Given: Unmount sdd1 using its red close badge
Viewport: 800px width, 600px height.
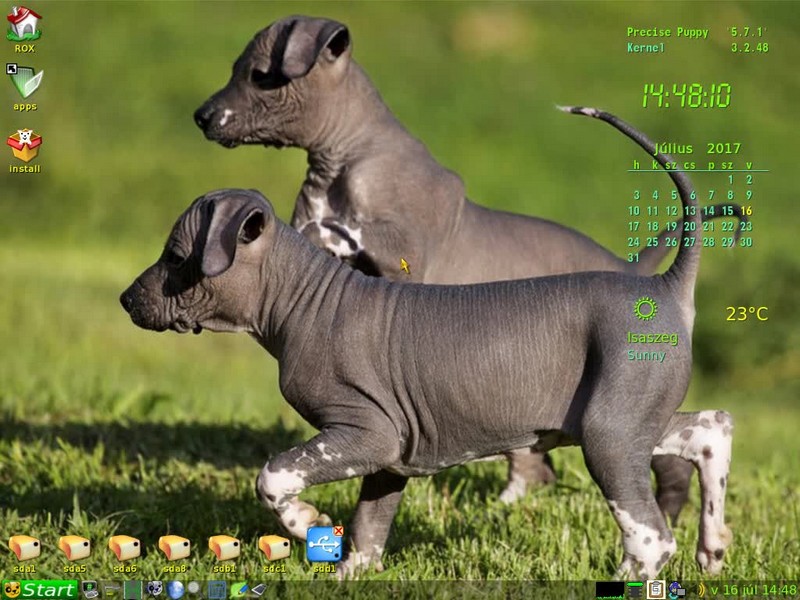Looking at the screenshot, I should point(338,531).
